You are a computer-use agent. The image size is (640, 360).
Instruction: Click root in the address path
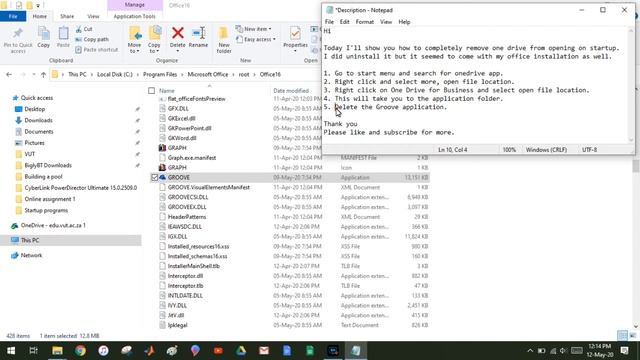(x=244, y=74)
